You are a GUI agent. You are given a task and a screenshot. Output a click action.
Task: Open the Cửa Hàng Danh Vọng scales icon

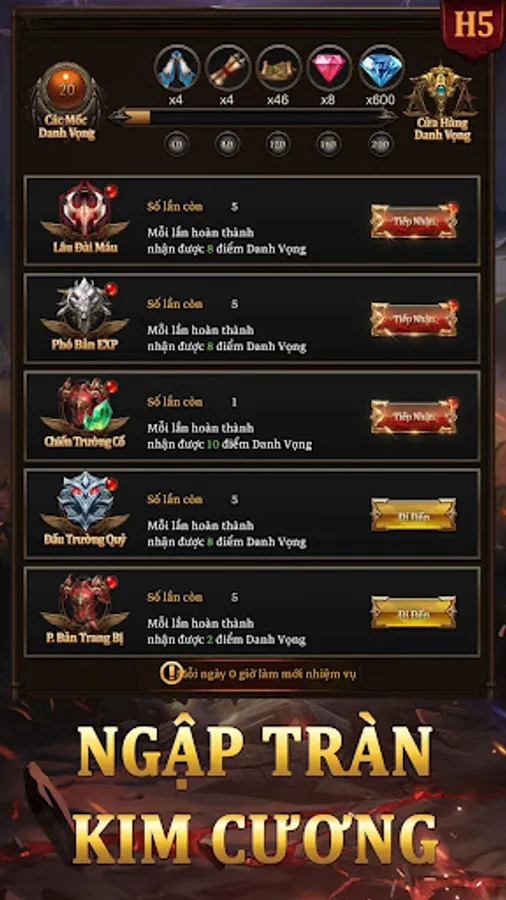tap(441, 91)
